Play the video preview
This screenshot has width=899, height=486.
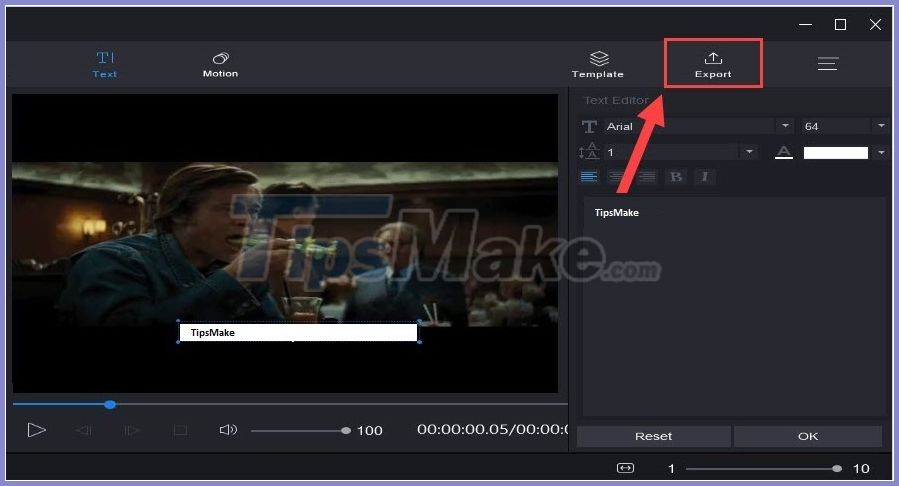tap(36, 430)
